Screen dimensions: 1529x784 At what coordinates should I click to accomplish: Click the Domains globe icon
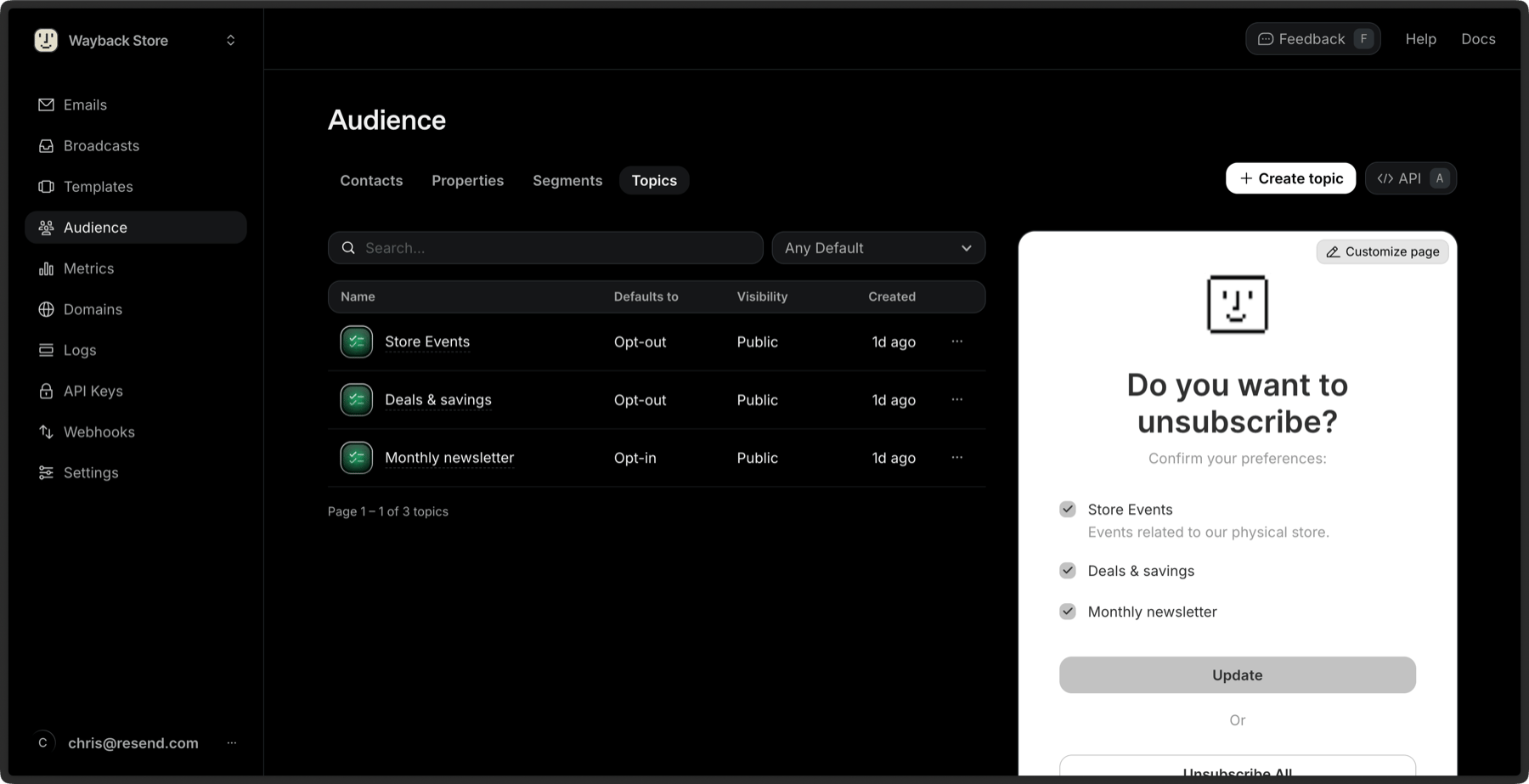click(x=46, y=309)
